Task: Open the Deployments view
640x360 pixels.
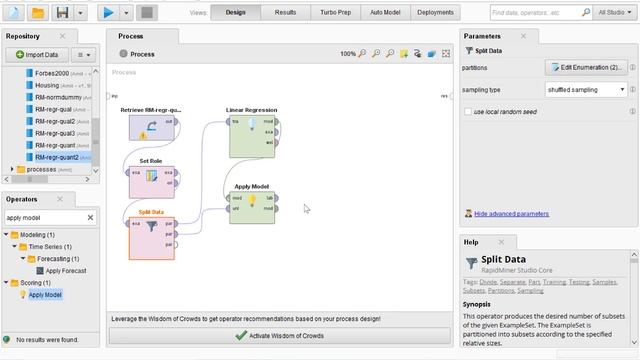Action: click(x=435, y=13)
